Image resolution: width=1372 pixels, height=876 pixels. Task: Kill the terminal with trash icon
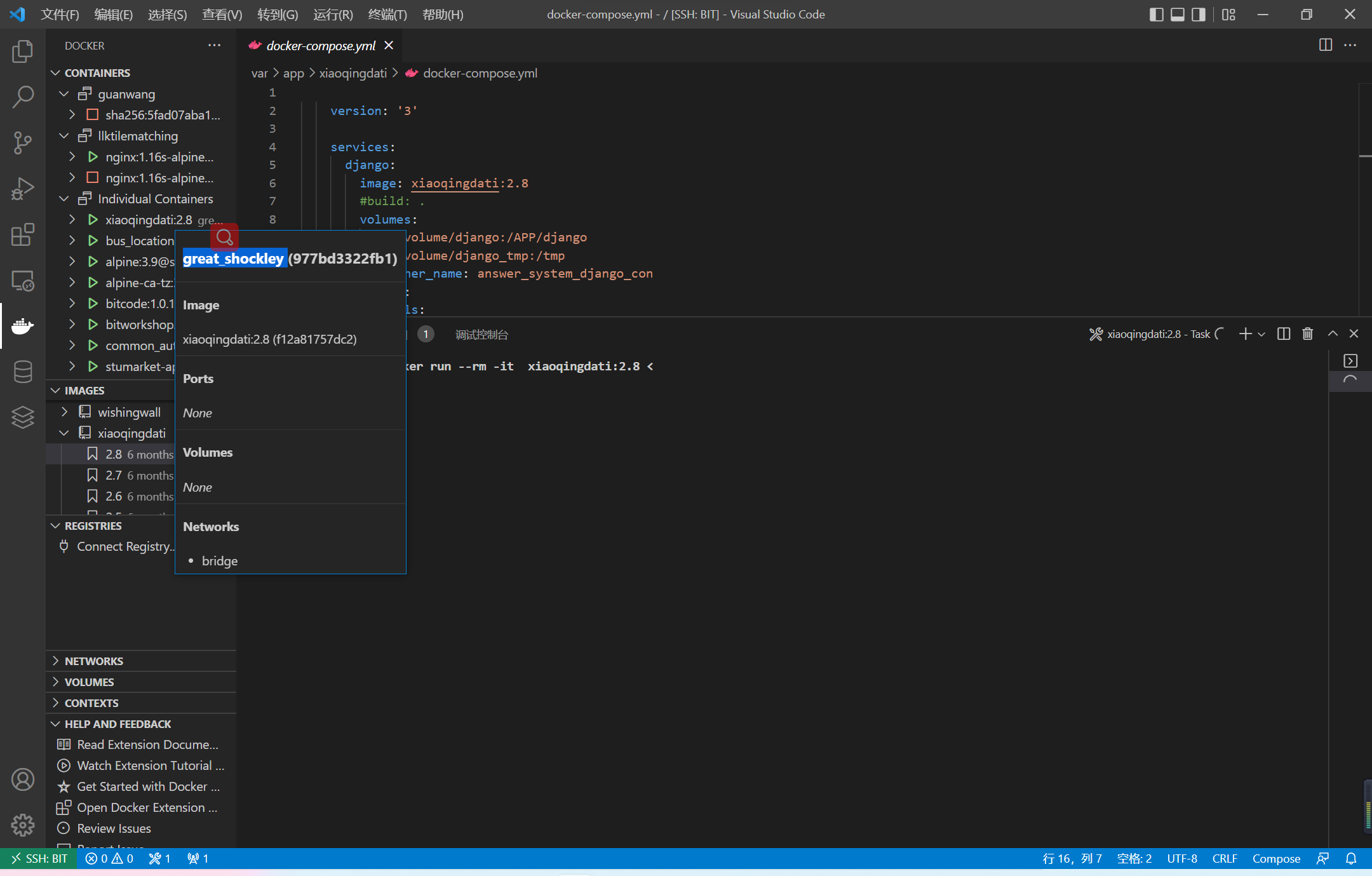pyautogui.click(x=1308, y=334)
